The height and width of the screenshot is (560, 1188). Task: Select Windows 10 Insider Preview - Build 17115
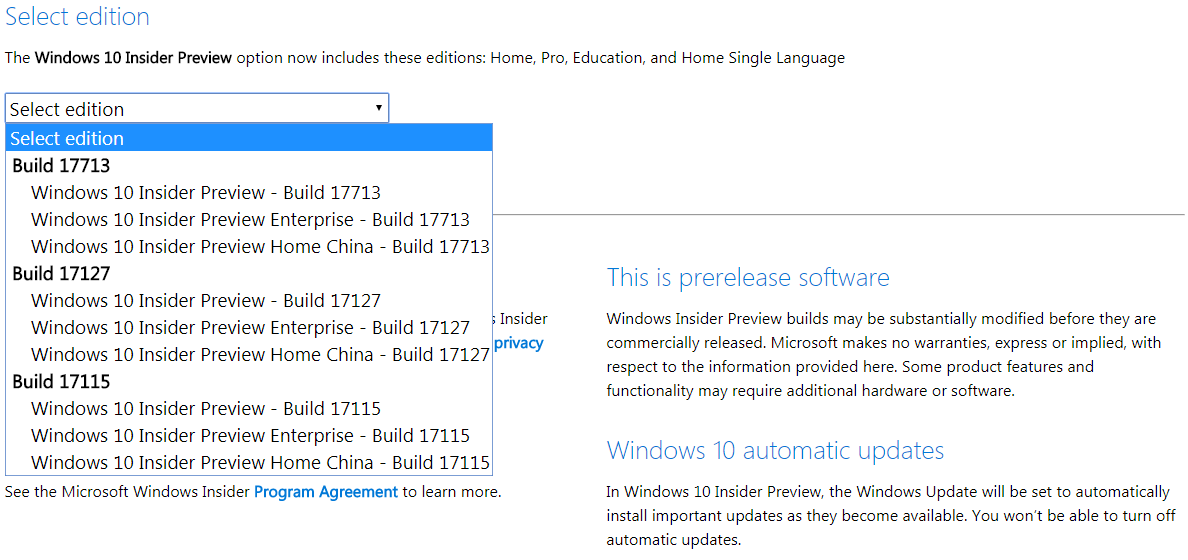pyautogui.click(x=249, y=409)
